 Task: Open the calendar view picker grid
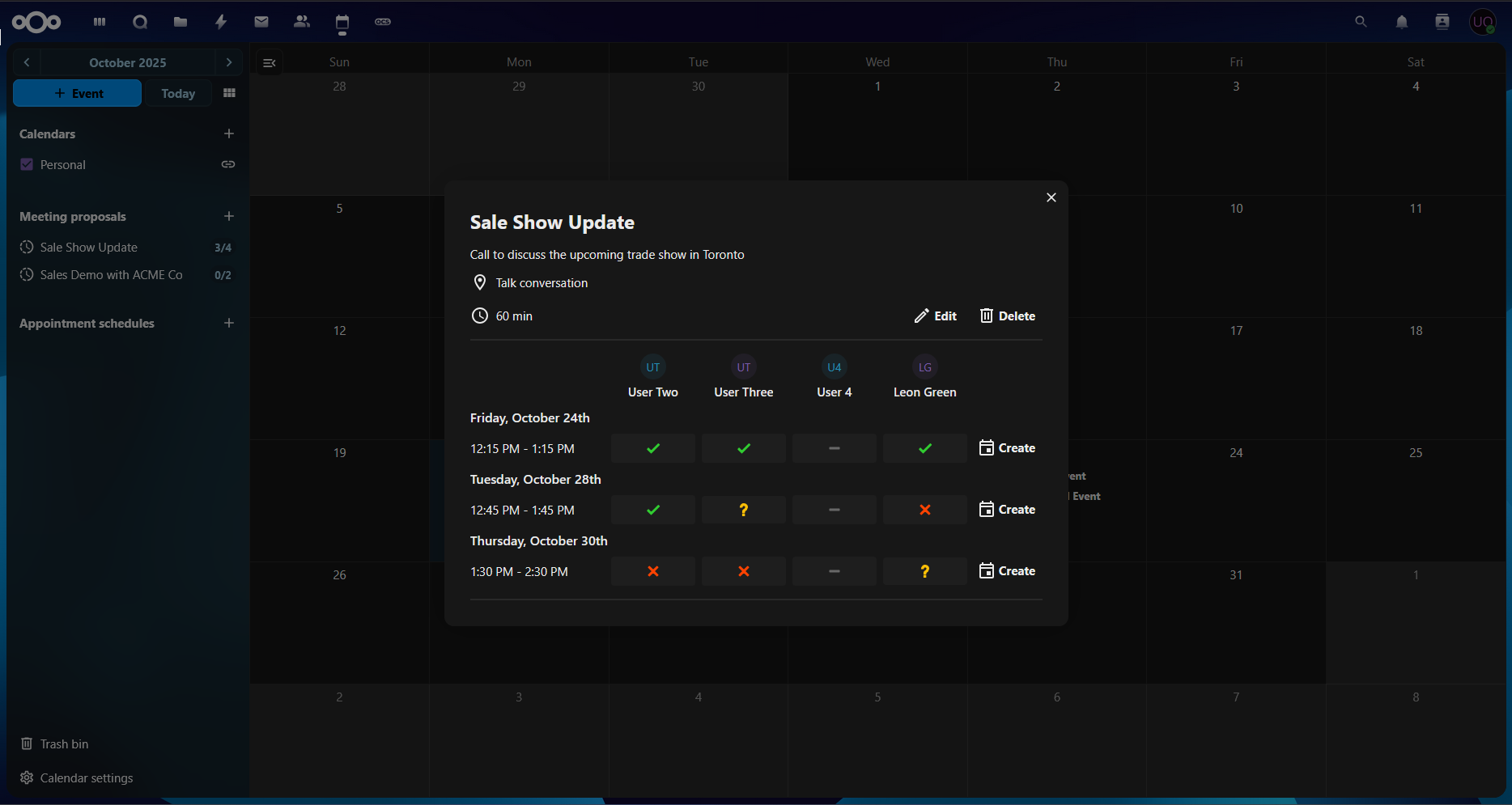click(229, 93)
